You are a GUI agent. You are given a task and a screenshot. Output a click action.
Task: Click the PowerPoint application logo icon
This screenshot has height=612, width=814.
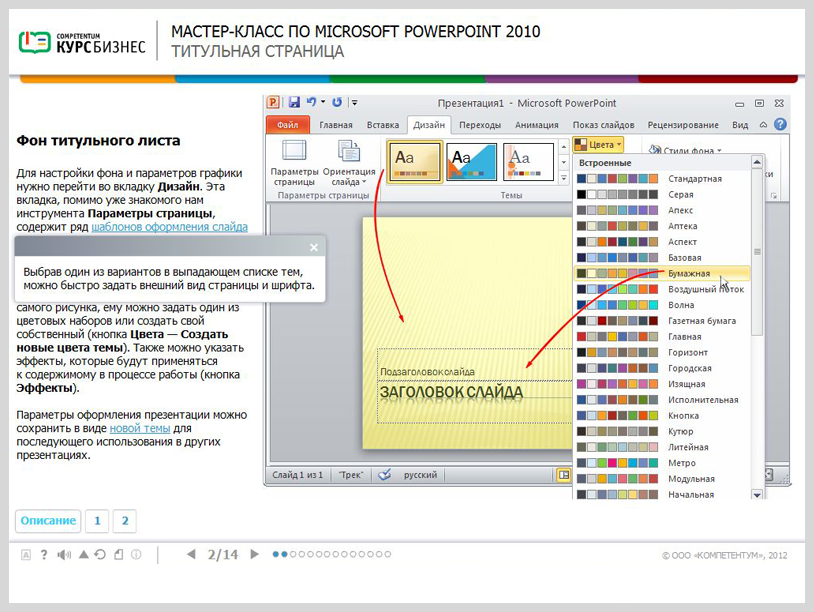coord(273,102)
